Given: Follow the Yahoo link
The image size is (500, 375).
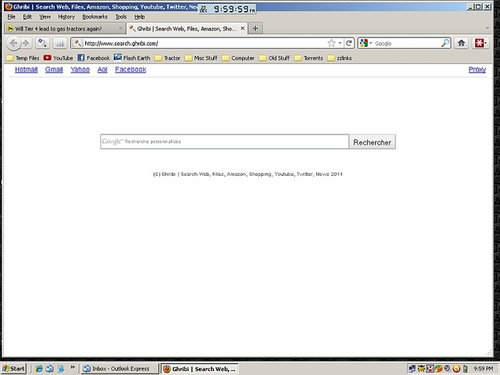Looking at the screenshot, I should [80, 69].
